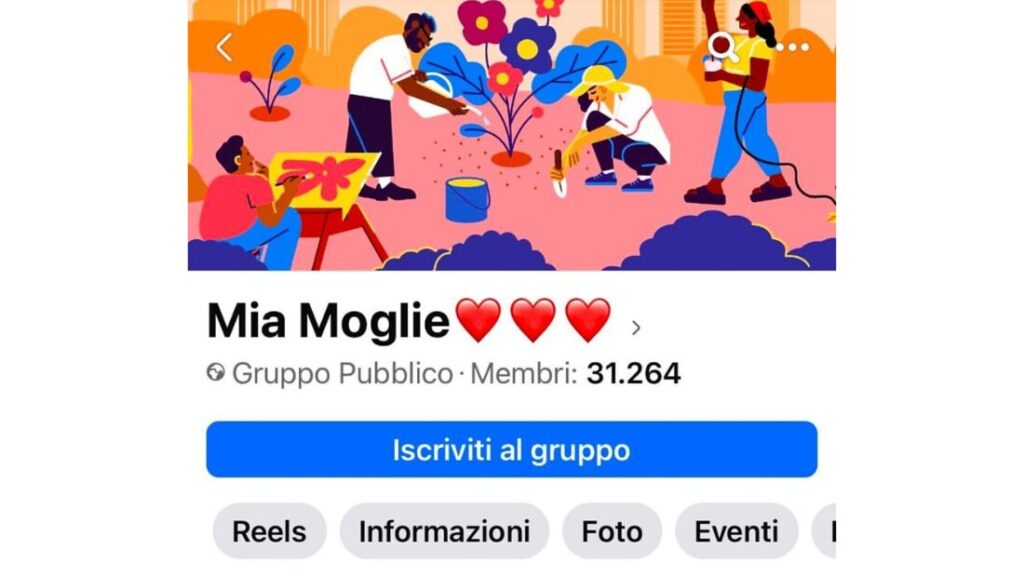Switch to the Informazioni tab

click(x=444, y=532)
